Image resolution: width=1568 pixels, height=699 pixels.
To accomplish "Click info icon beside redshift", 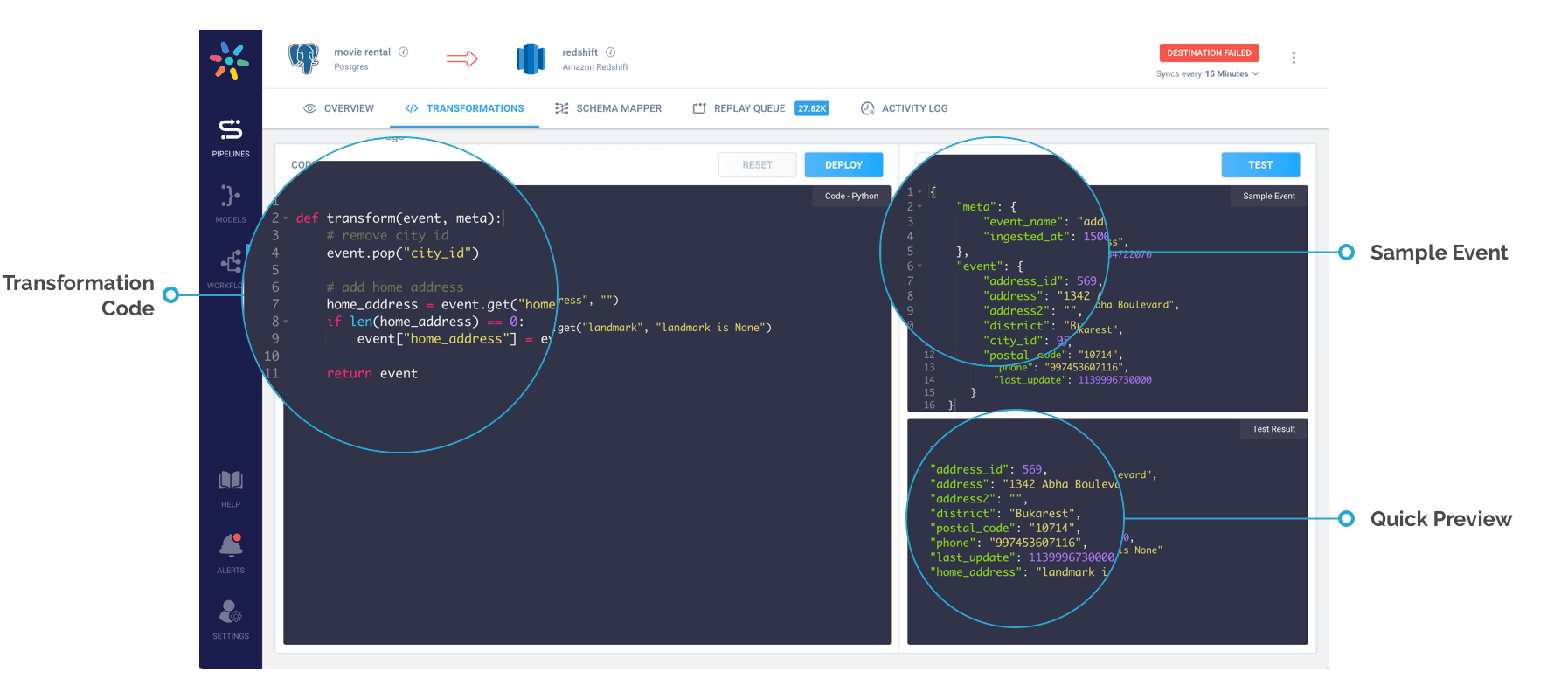I will point(611,52).
